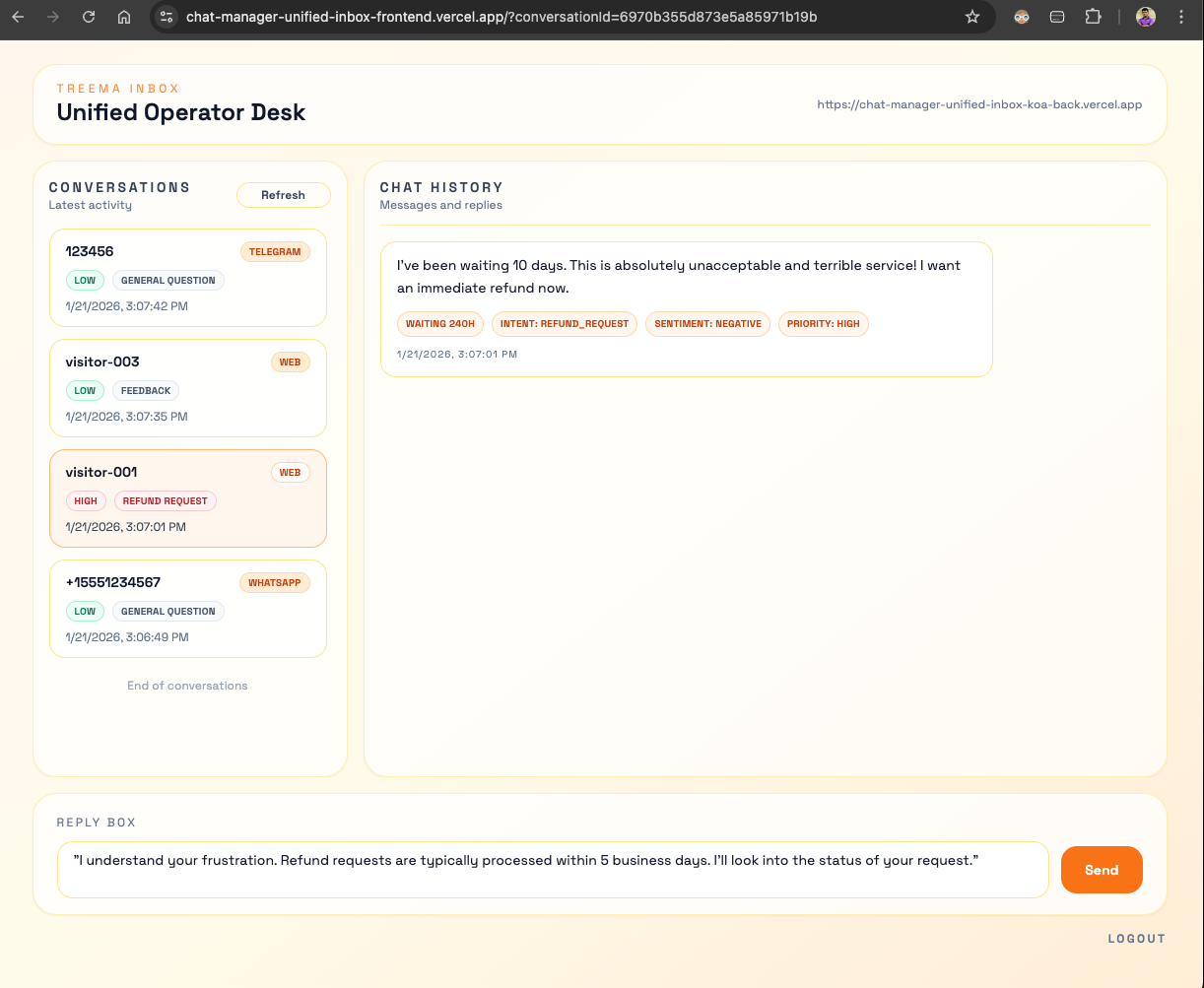
Task: Click inside the reply box text field
Action: pyautogui.click(x=552, y=870)
